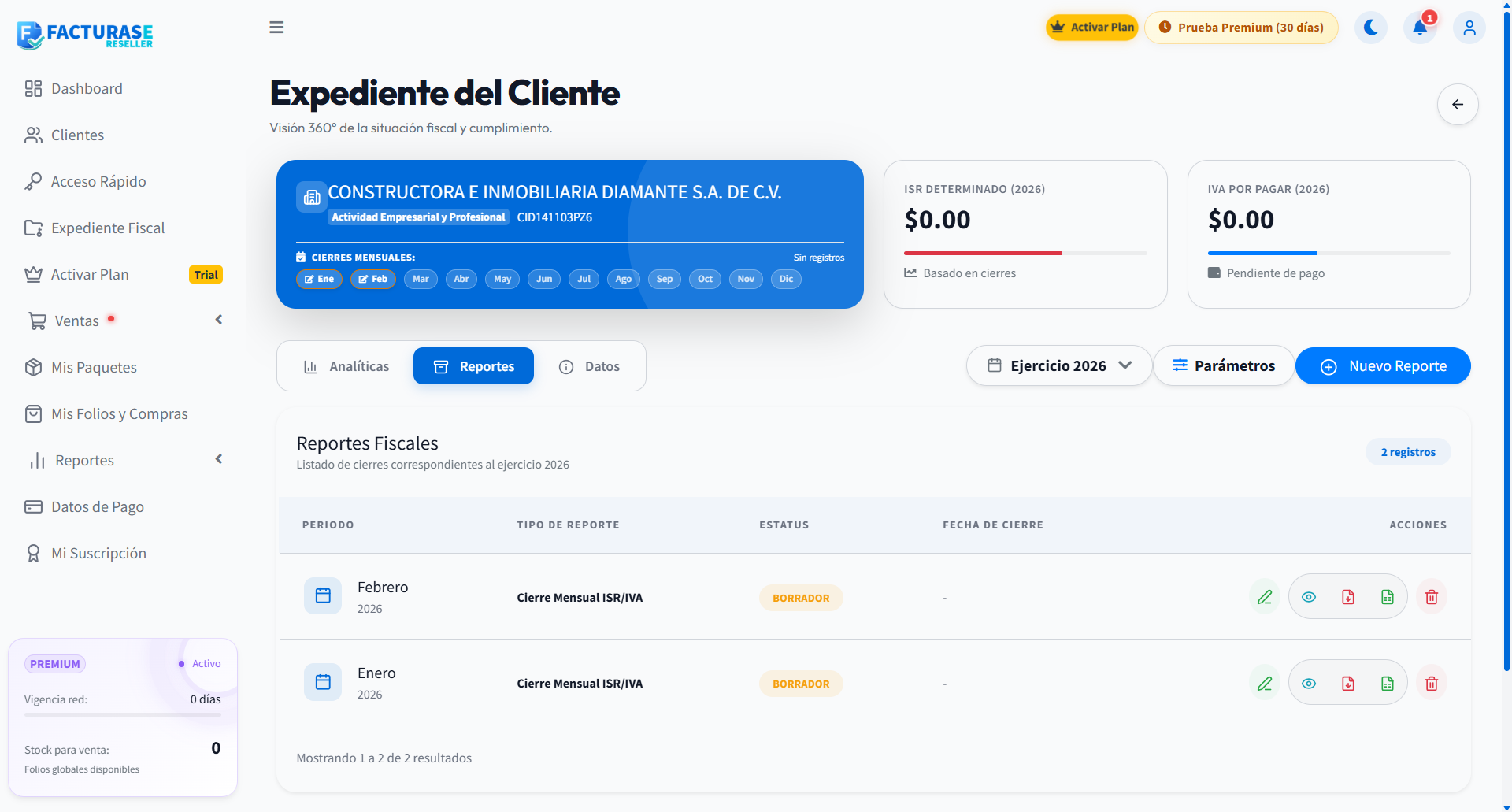Viewport: 1512px width, 812px height.
Task: Click IVA por pagar blue progress bar
Action: pos(1262,253)
